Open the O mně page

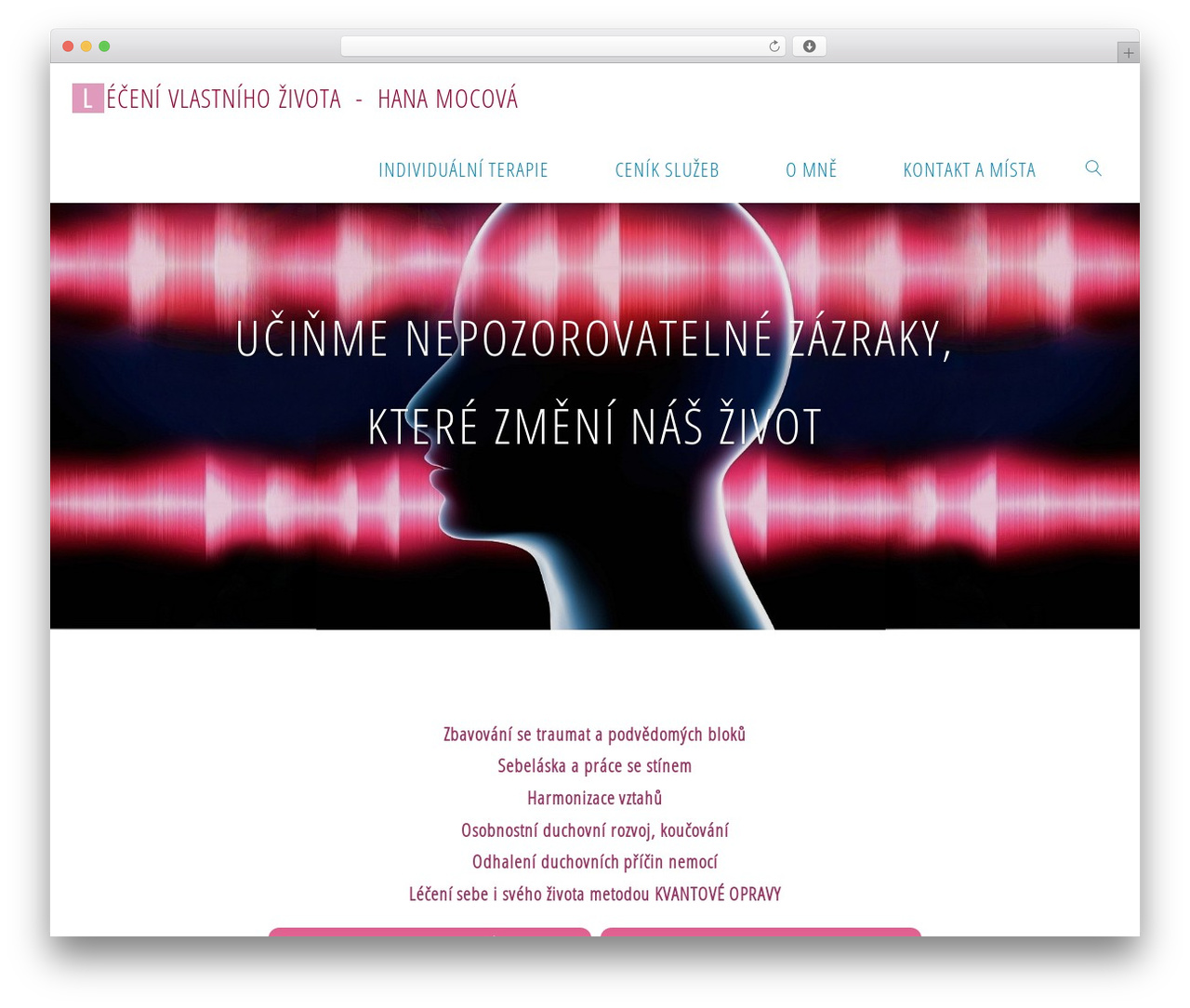coord(811,170)
